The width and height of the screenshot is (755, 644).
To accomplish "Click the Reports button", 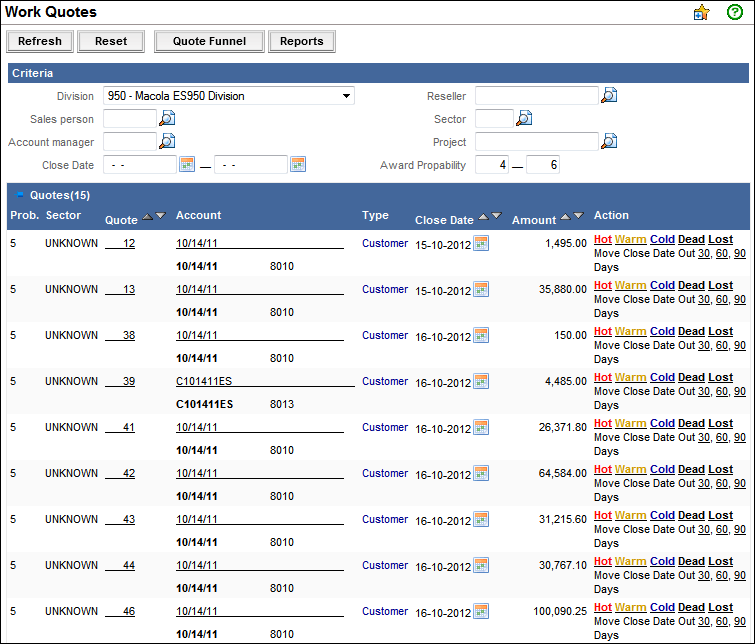I will click(302, 42).
